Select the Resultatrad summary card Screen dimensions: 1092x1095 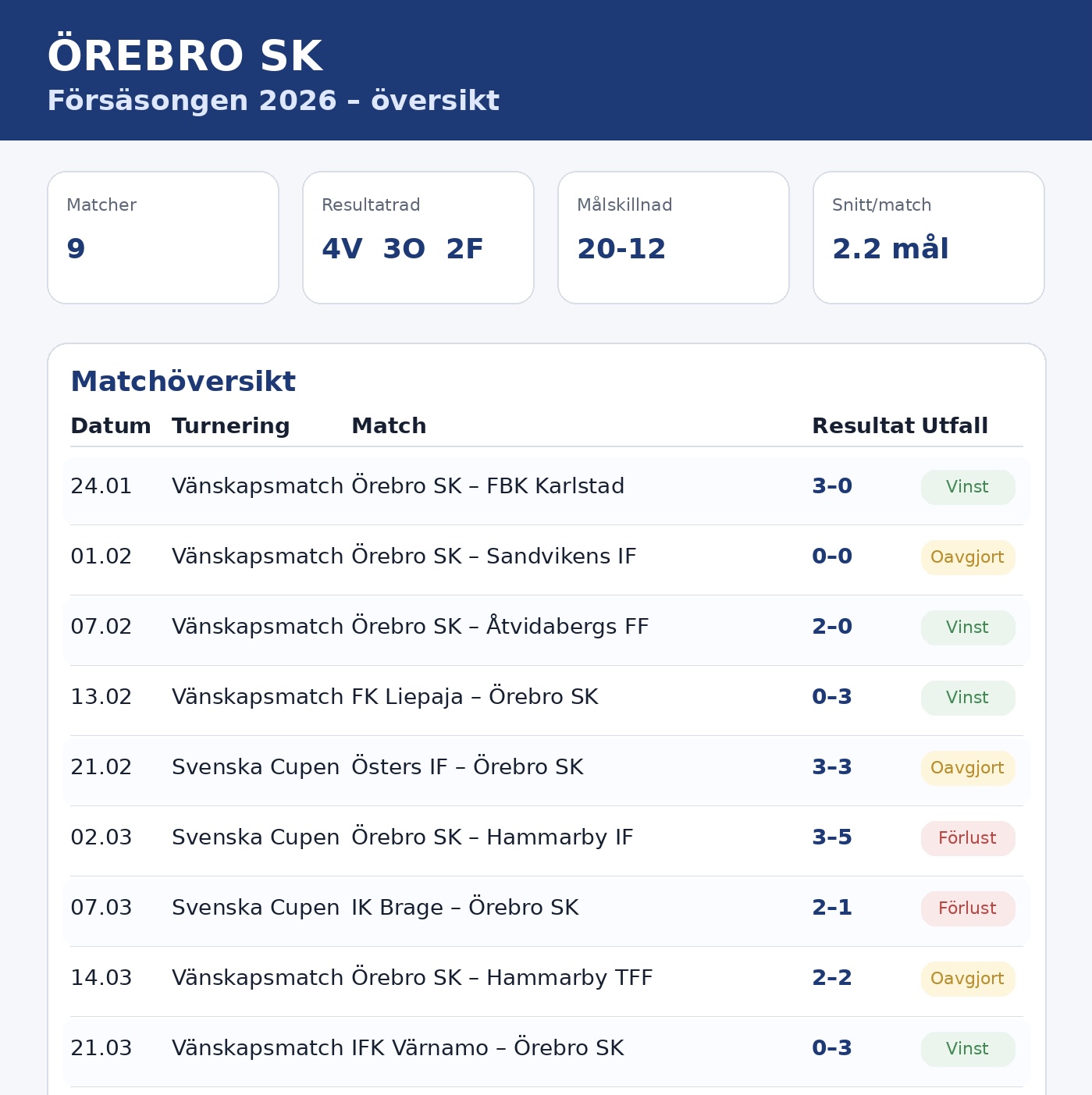418,237
